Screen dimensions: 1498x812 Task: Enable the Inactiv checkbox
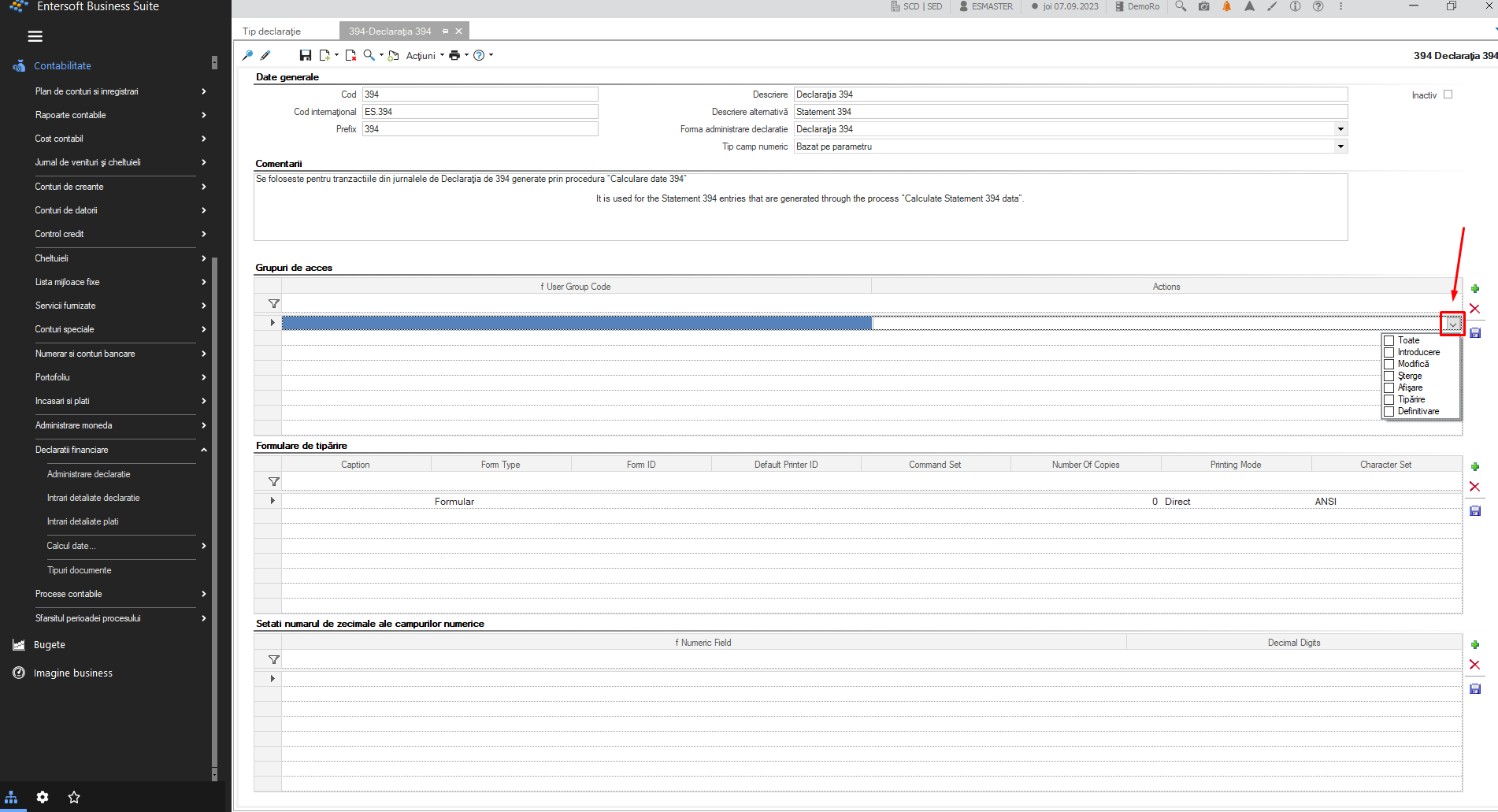pyautogui.click(x=1448, y=95)
